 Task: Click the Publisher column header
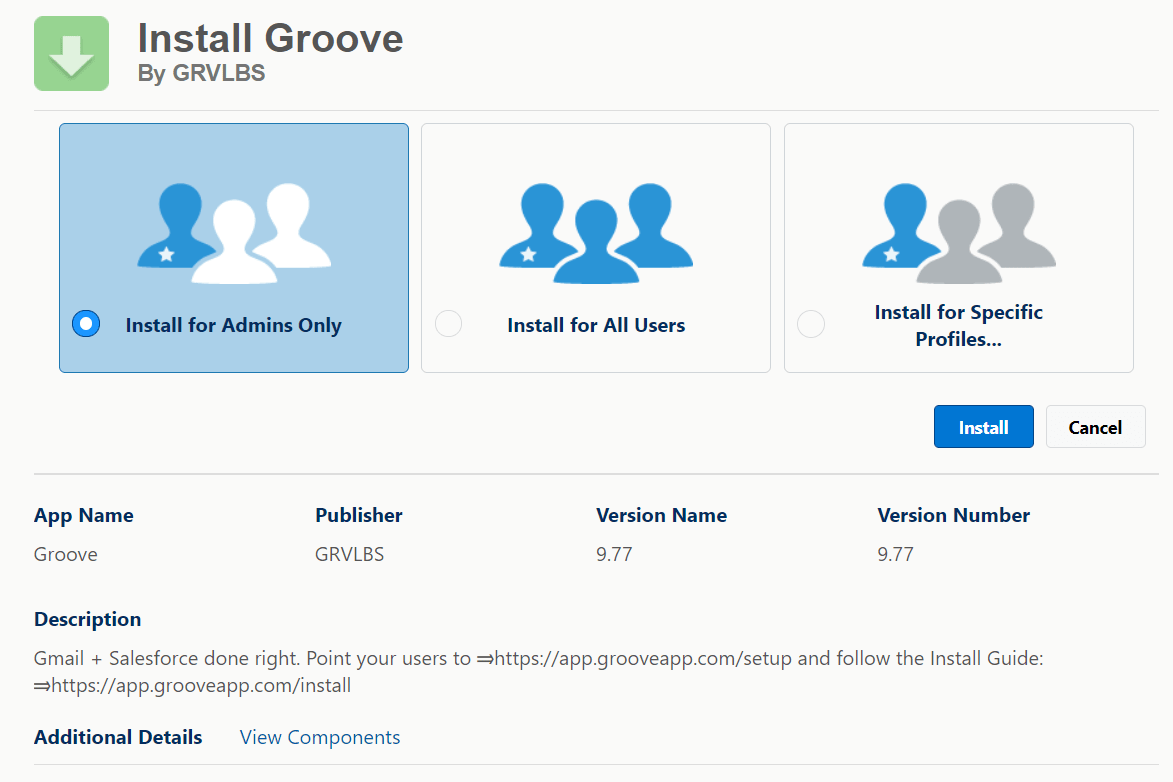point(358,515)
